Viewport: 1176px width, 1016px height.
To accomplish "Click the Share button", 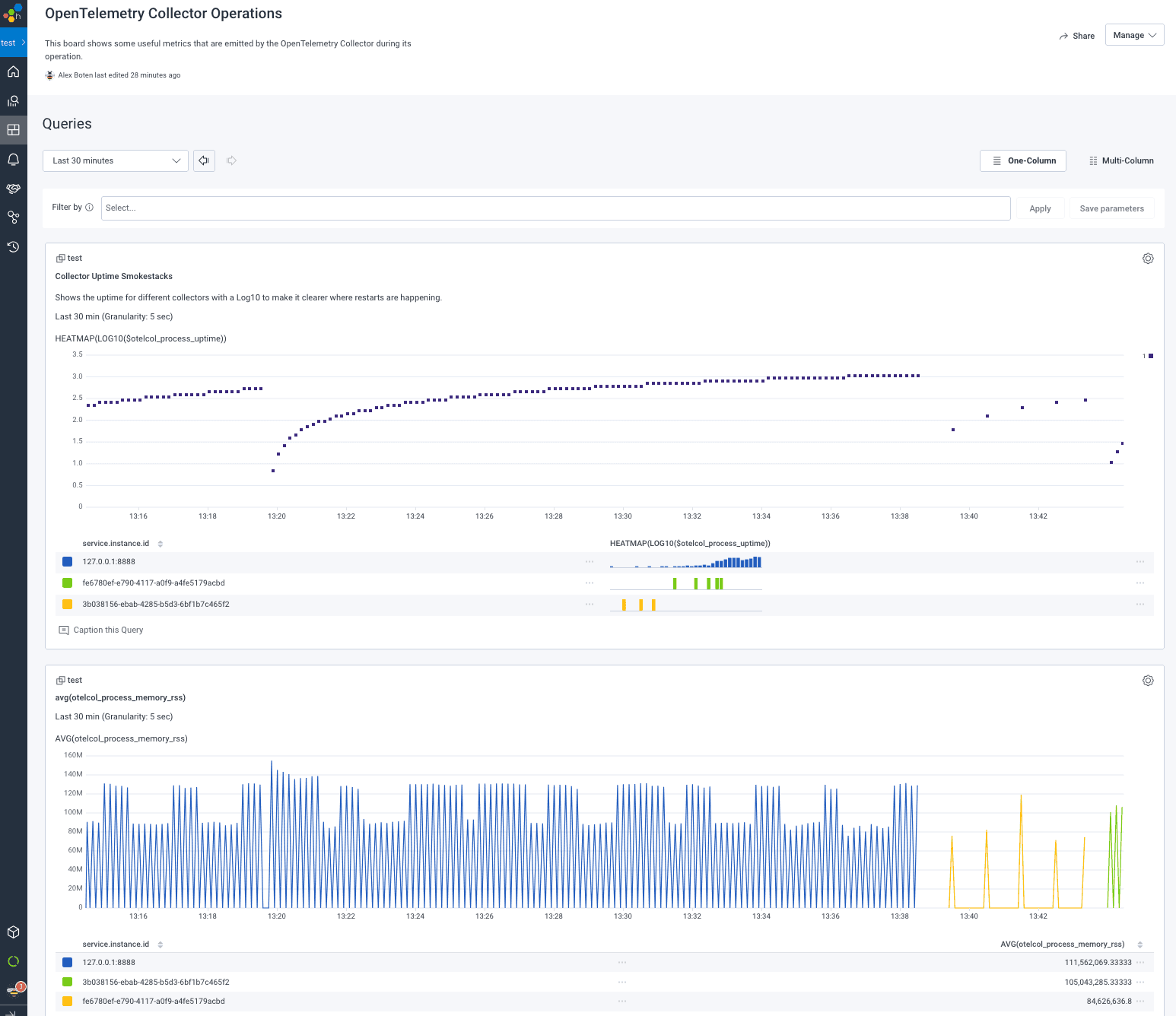I will click(1076, 36).
